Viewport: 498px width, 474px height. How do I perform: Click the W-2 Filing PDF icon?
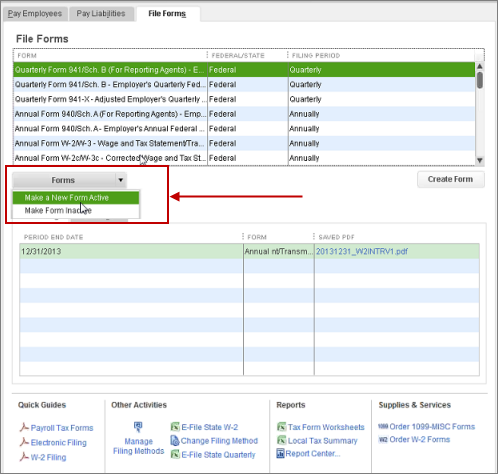[24, 457]
